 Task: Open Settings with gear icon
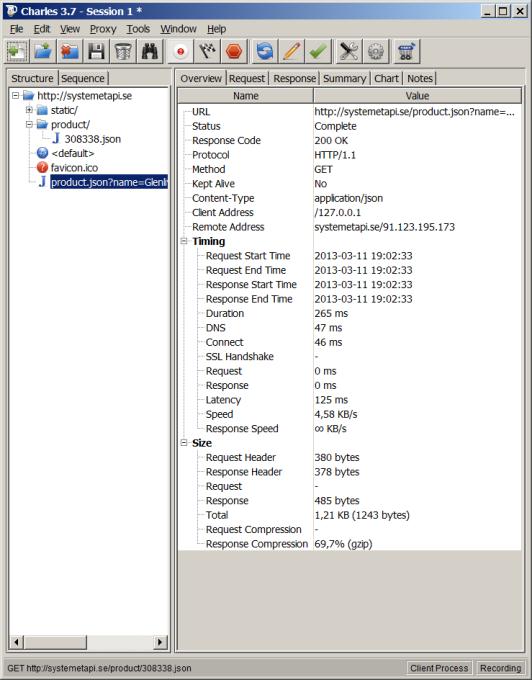click(375, 52)
